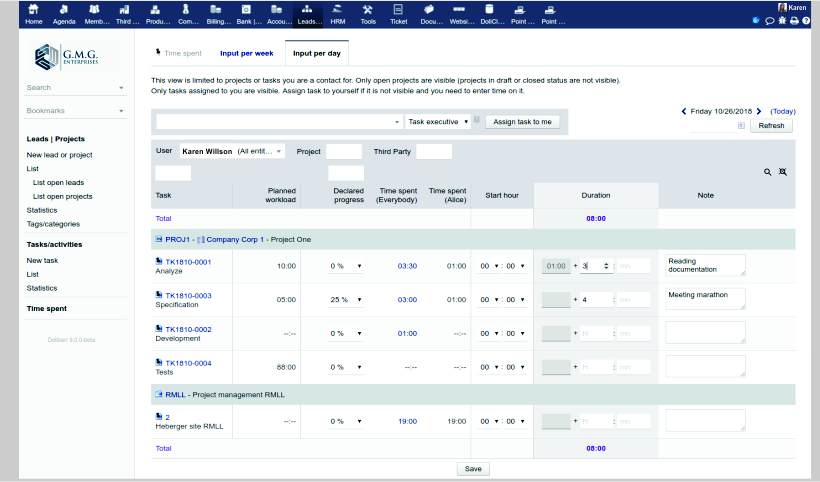Open the HRM module icon
This screenshot has width=820, height=482.
pos(339,13)
